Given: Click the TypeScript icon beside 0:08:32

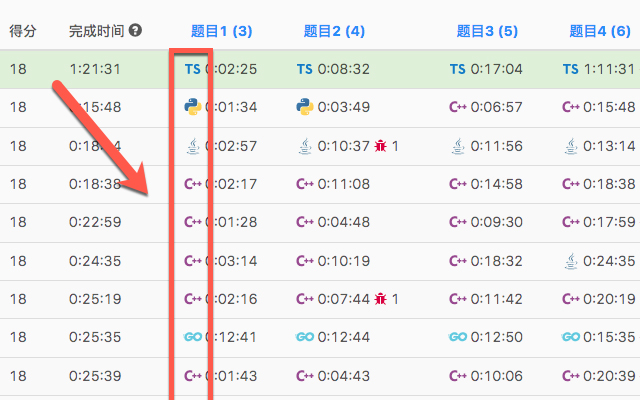Looking at the screenshot, I should [304, 69].
